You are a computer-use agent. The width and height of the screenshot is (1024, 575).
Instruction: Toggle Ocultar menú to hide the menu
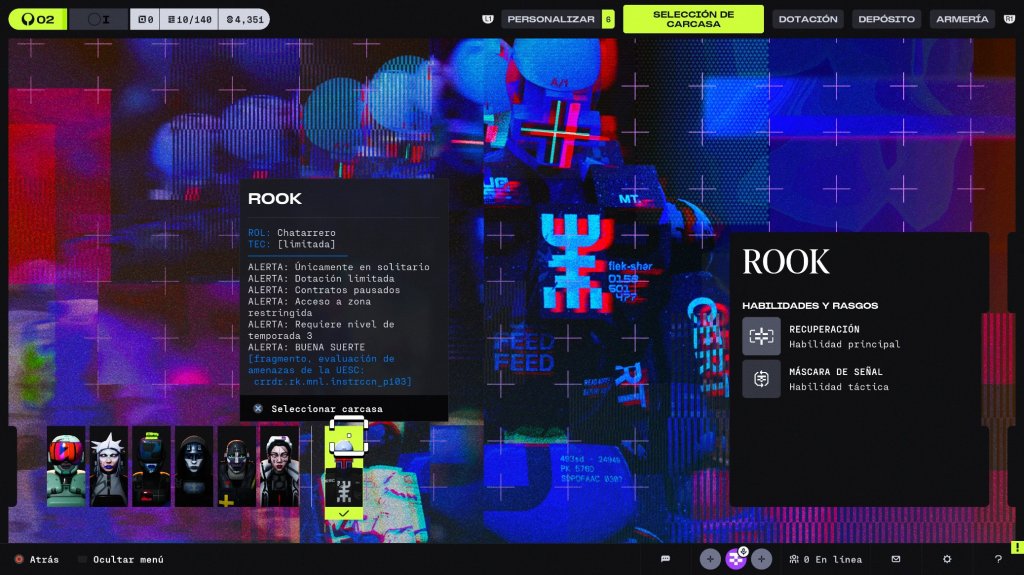tap(127, 559)
